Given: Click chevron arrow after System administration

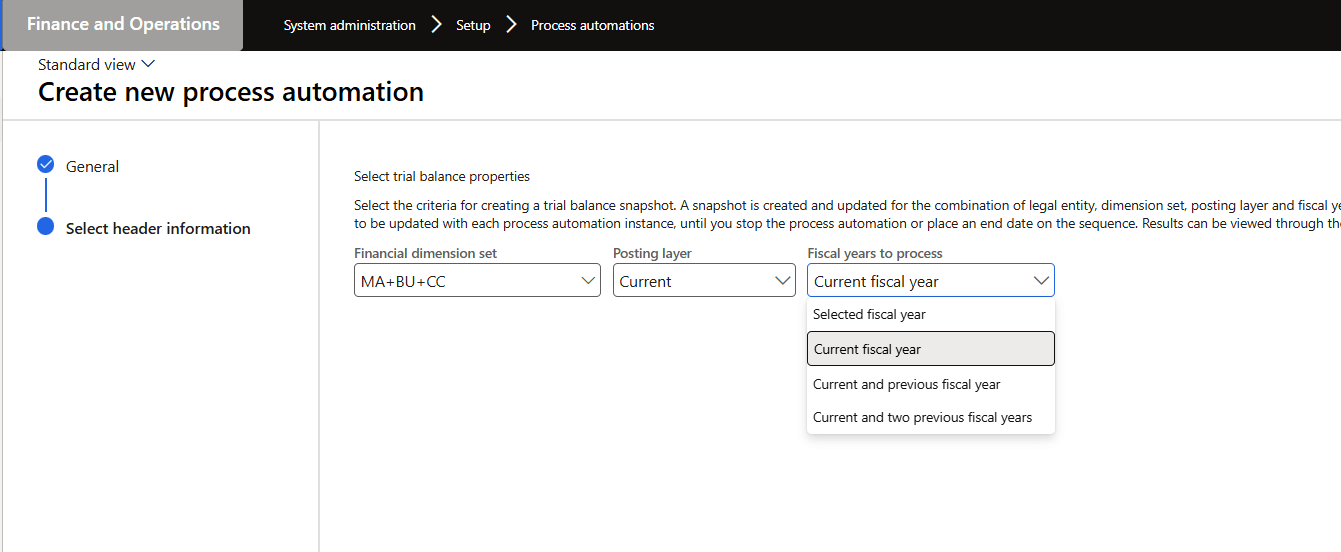Looking at the screenshot, I should coord(436,25).
